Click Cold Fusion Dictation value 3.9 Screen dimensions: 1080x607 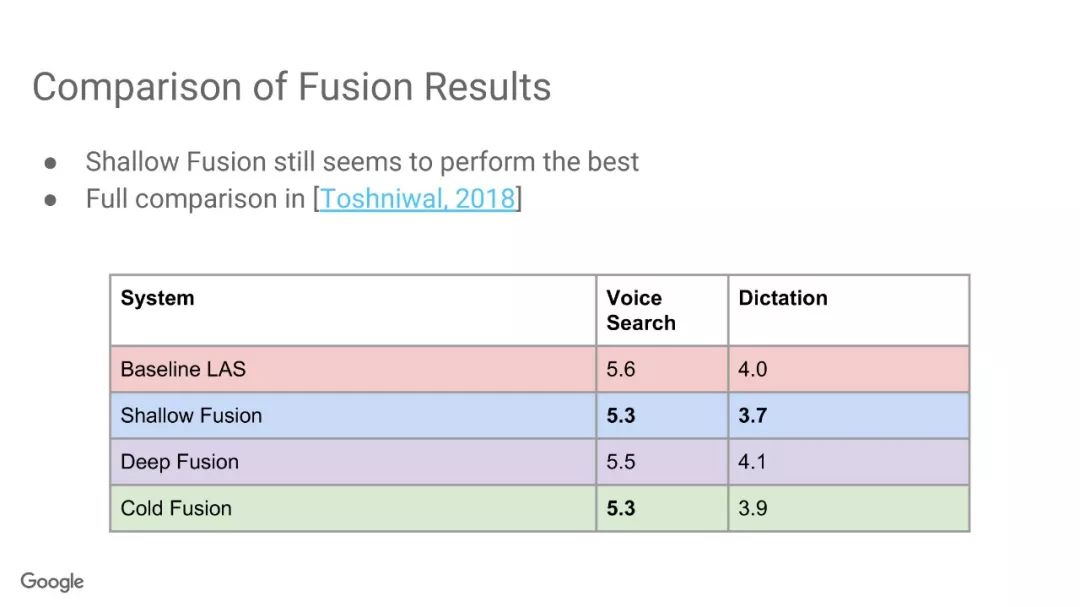point(752,508)
